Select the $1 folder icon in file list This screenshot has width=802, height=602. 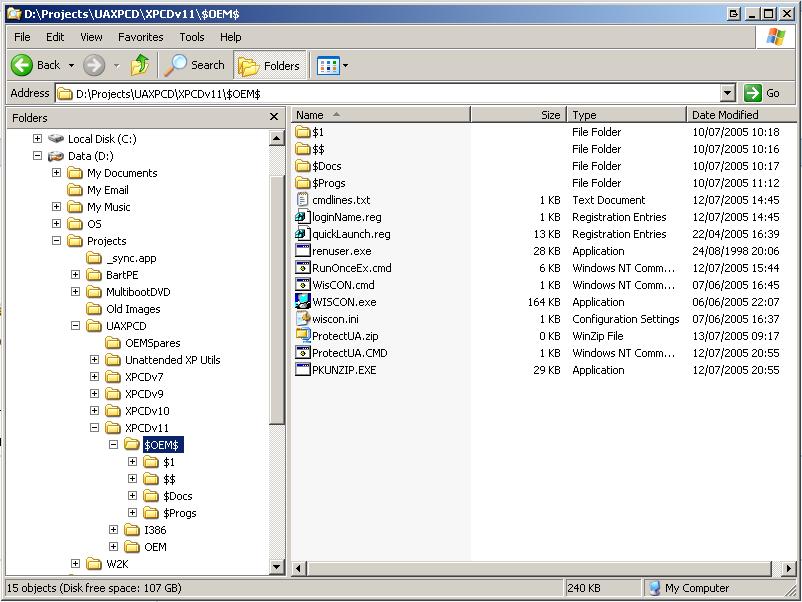pos(303,132)
